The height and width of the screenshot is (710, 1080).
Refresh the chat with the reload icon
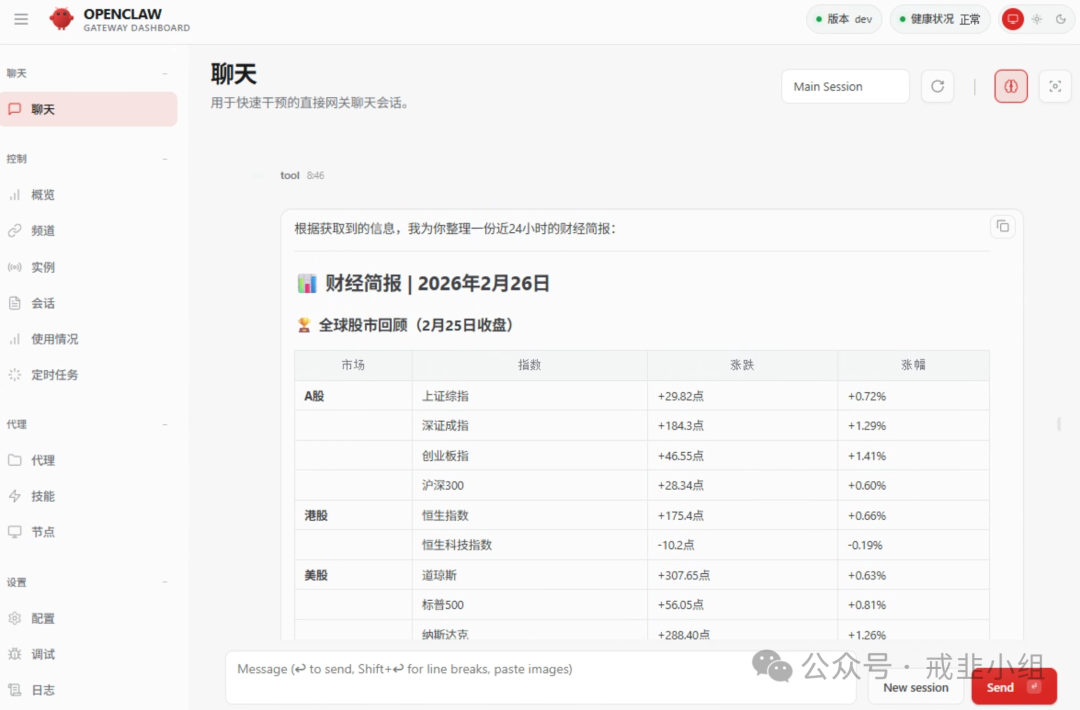tap(937, 87)
